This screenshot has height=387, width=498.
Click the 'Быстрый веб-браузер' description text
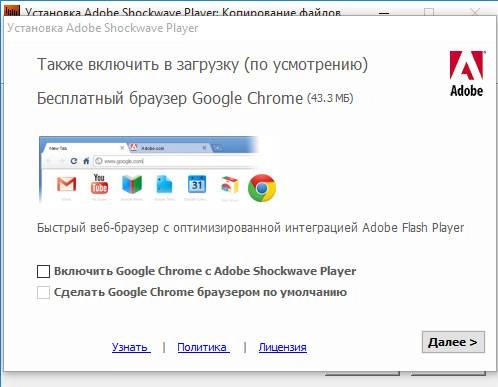[250, 228]
